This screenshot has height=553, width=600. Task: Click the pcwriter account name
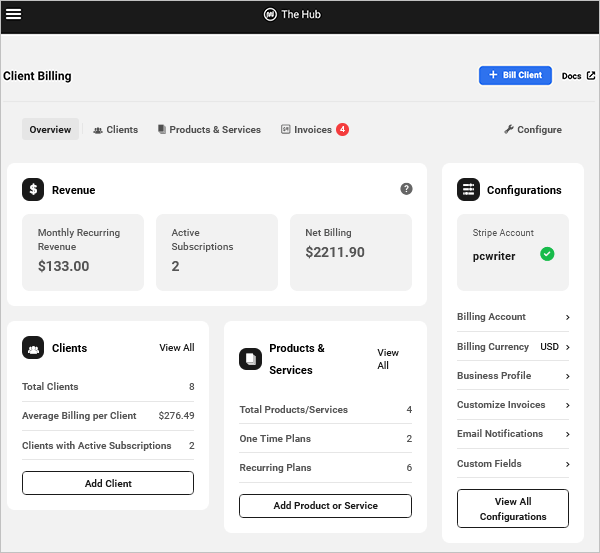(x=494, y=256)
